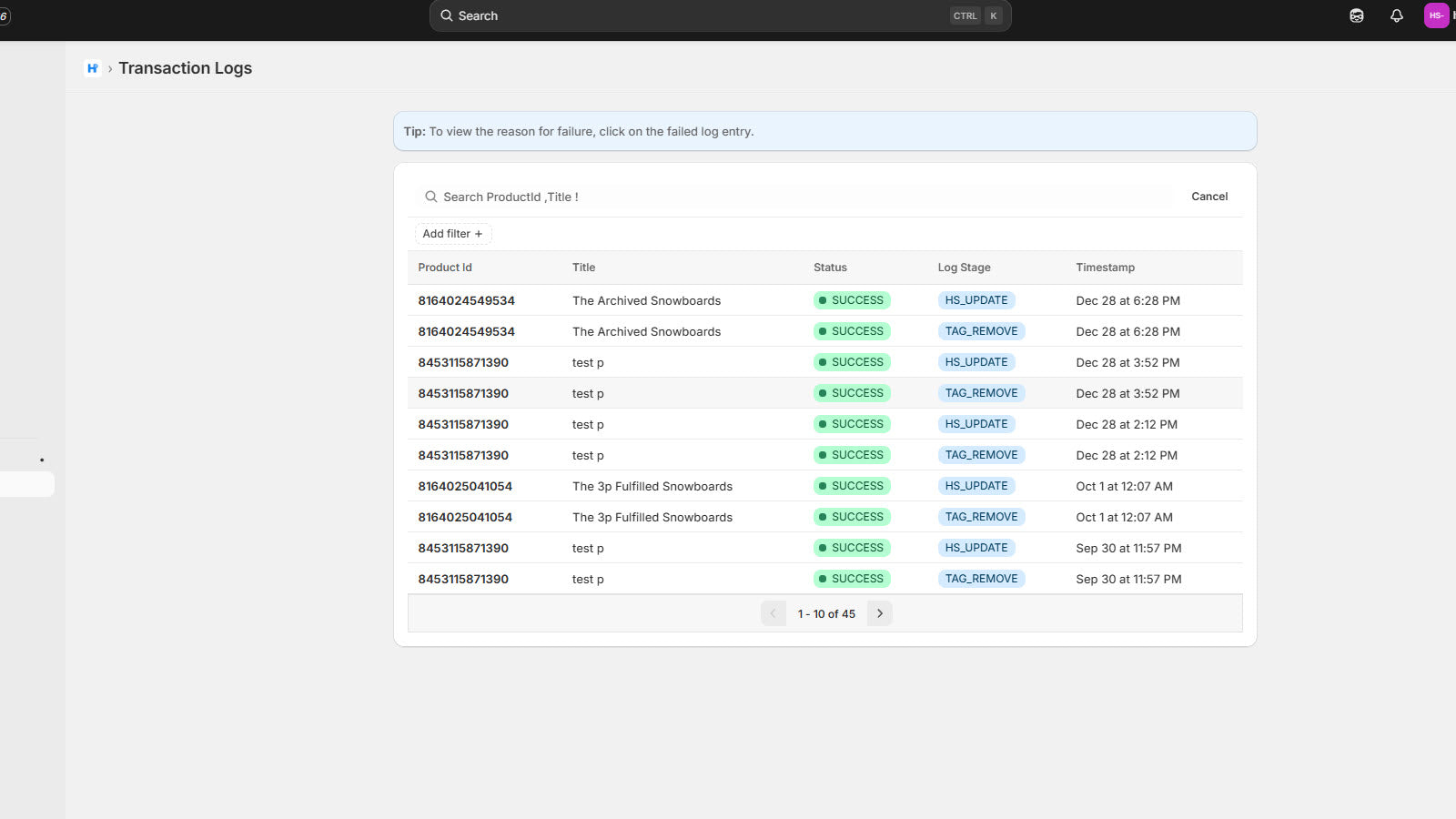Open the notifications bell icon

tap(1396, 15)
